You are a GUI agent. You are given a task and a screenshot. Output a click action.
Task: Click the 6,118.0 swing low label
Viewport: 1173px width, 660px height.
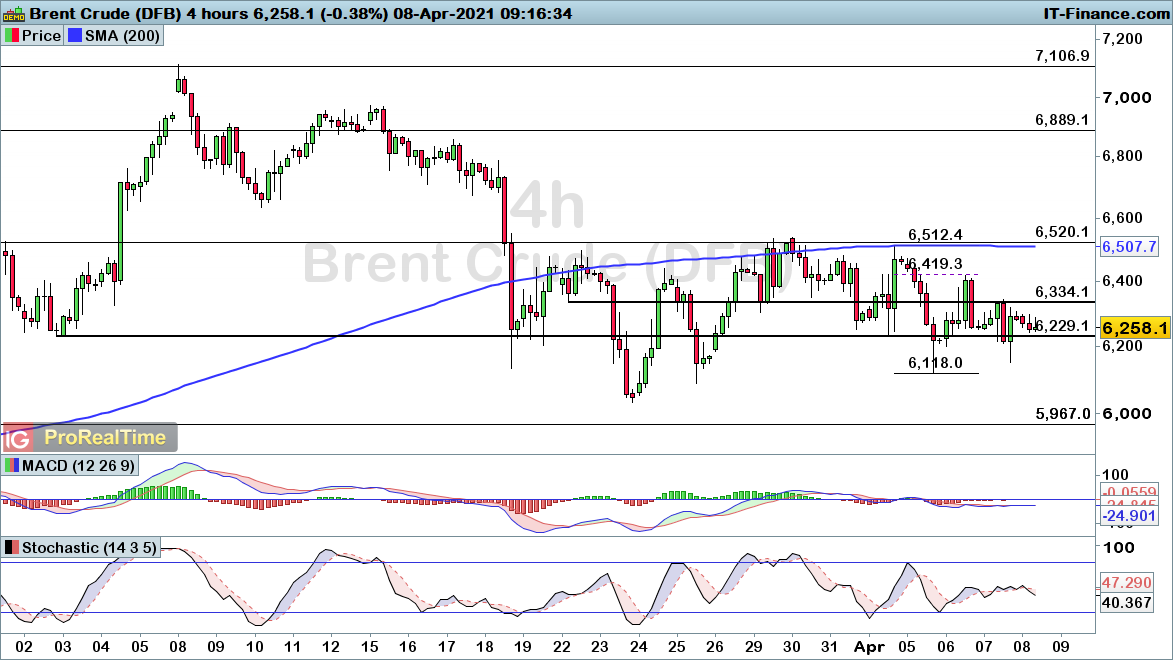tap(935, 363)
